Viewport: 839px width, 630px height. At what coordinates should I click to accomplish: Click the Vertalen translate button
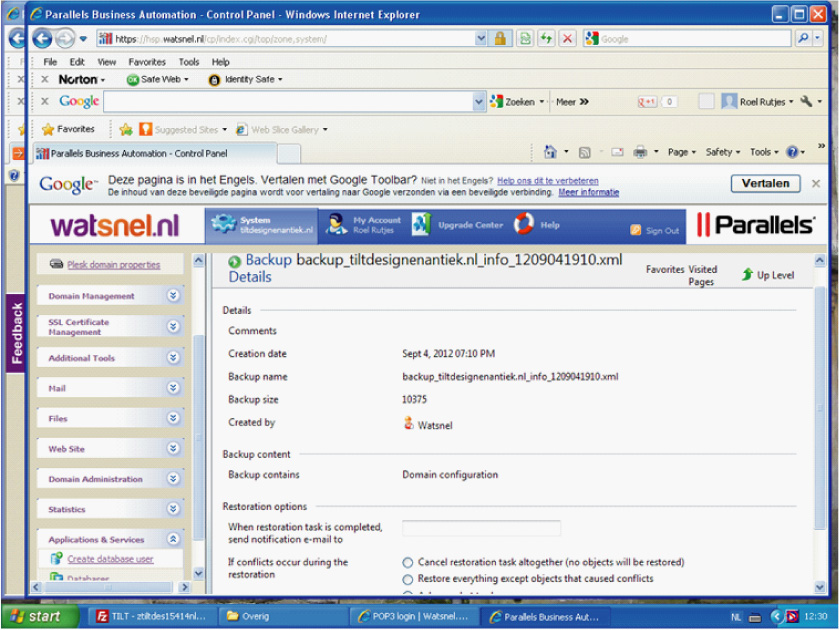click(765, 184)
